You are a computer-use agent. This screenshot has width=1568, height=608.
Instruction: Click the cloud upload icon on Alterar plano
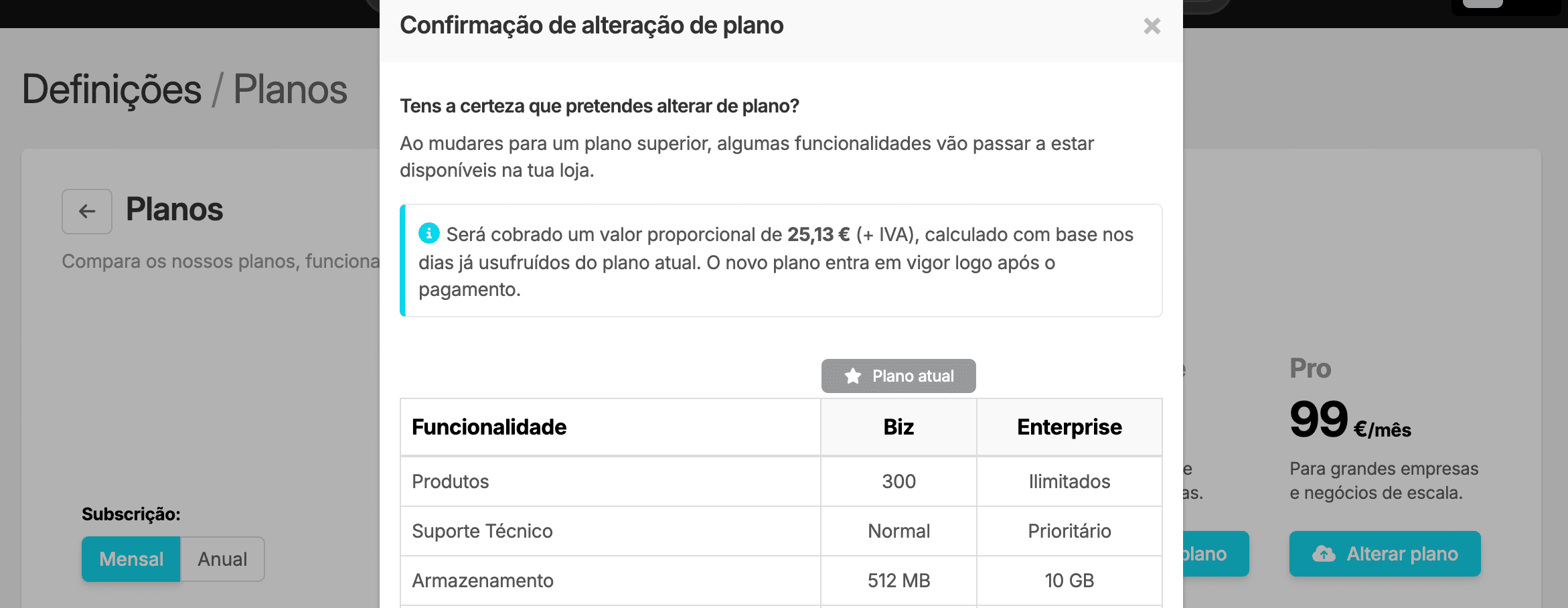tap(1323, 554)
